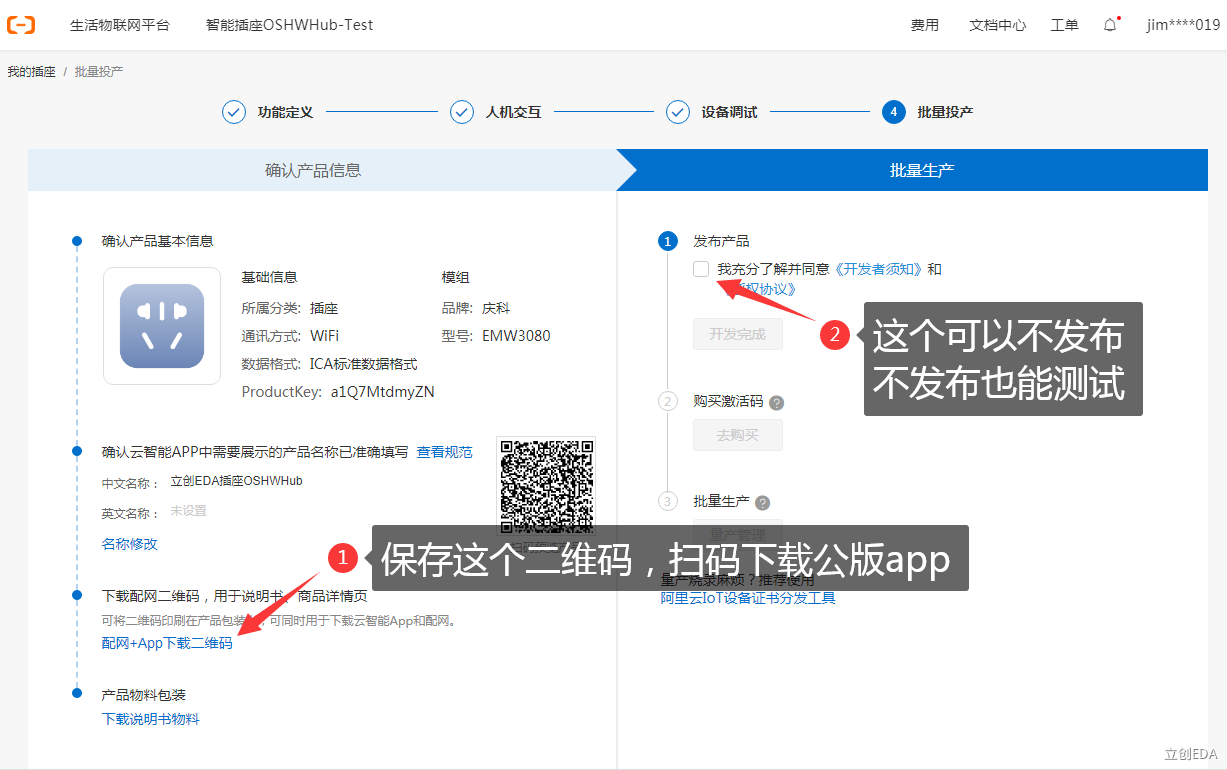
Task: Open the 费用 menu
Action: tap(925, 25)
